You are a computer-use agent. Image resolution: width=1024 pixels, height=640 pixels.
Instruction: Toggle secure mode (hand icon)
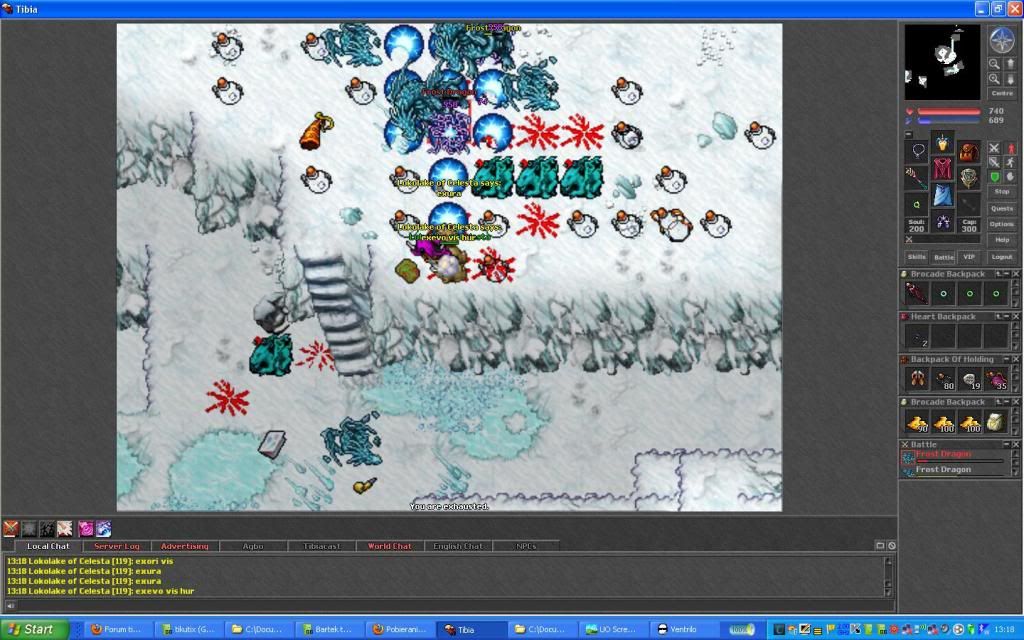tap(1010, 176)
